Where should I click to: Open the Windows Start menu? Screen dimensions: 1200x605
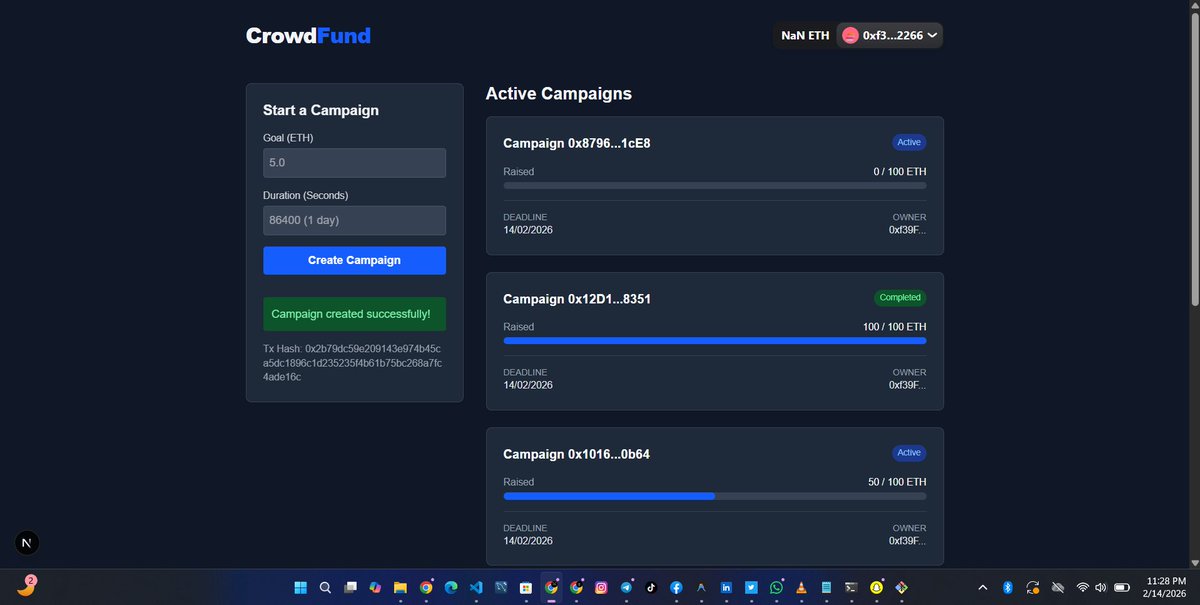(x=300, y=588)
